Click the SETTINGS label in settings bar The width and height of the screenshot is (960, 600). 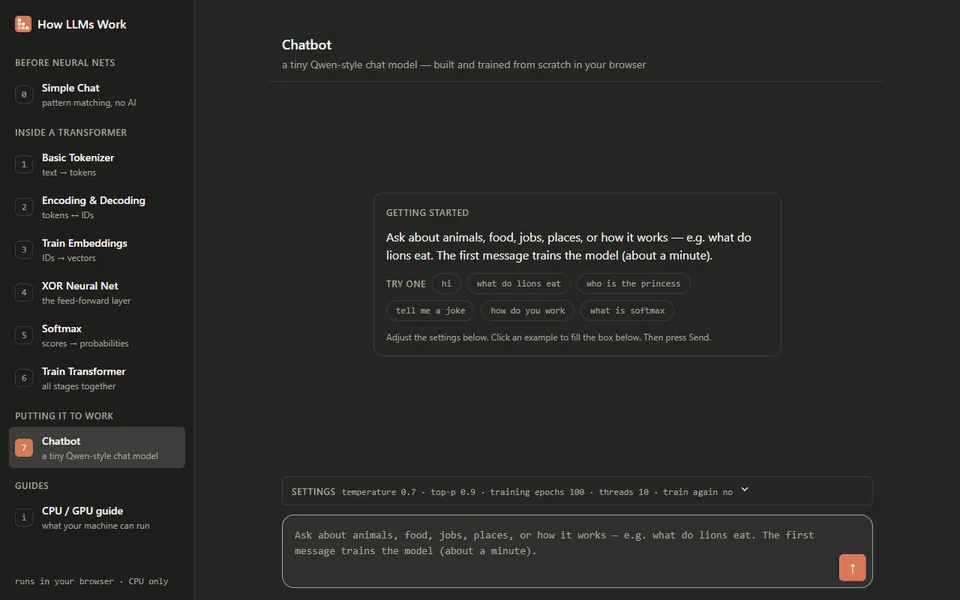click(x=313, y=492)
